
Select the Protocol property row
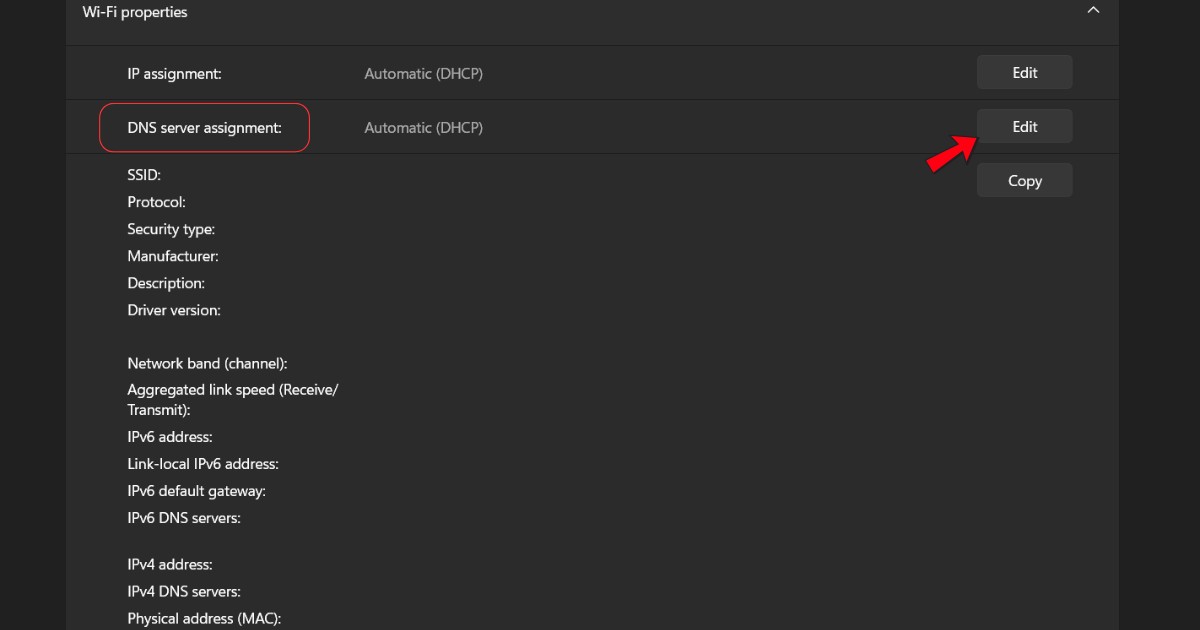tap(156, 201)
